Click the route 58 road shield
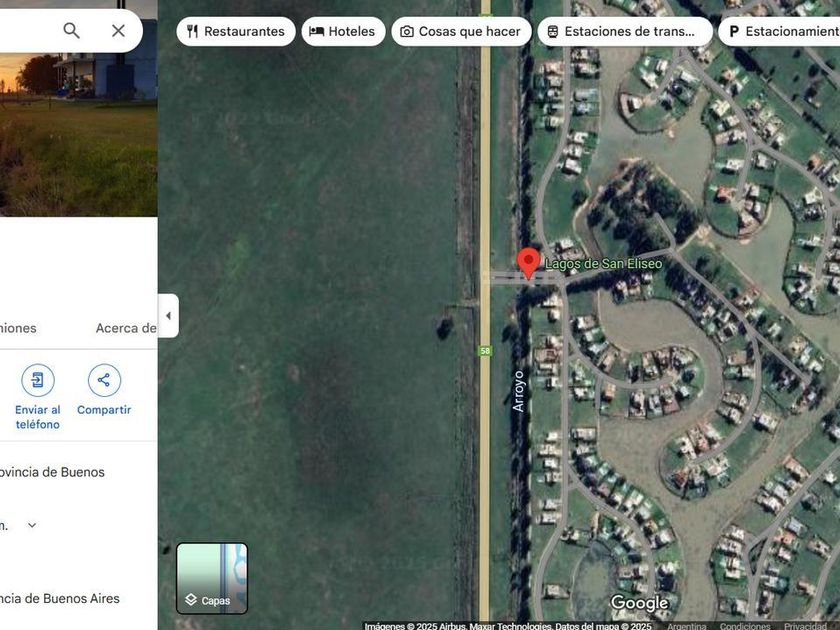840x630 pixels. [x=485, y=351]
